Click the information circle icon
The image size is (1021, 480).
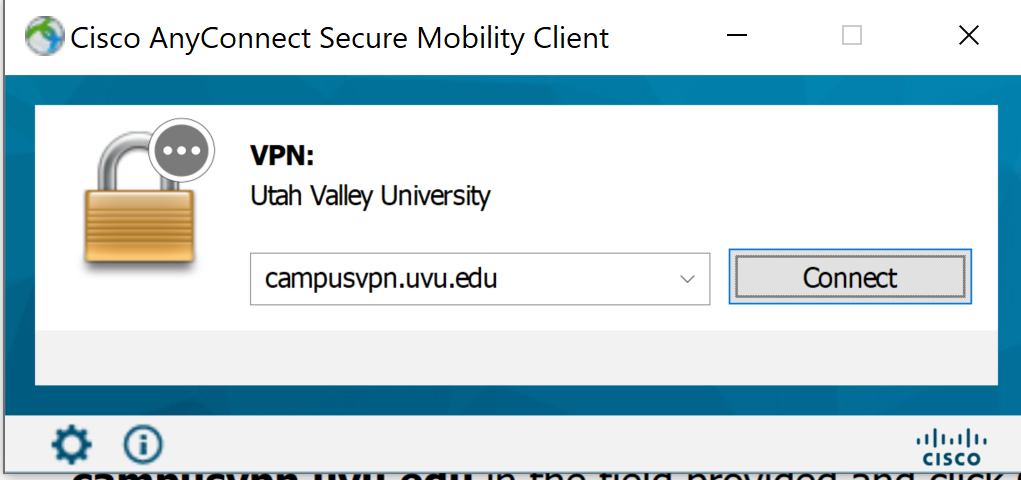142,445
